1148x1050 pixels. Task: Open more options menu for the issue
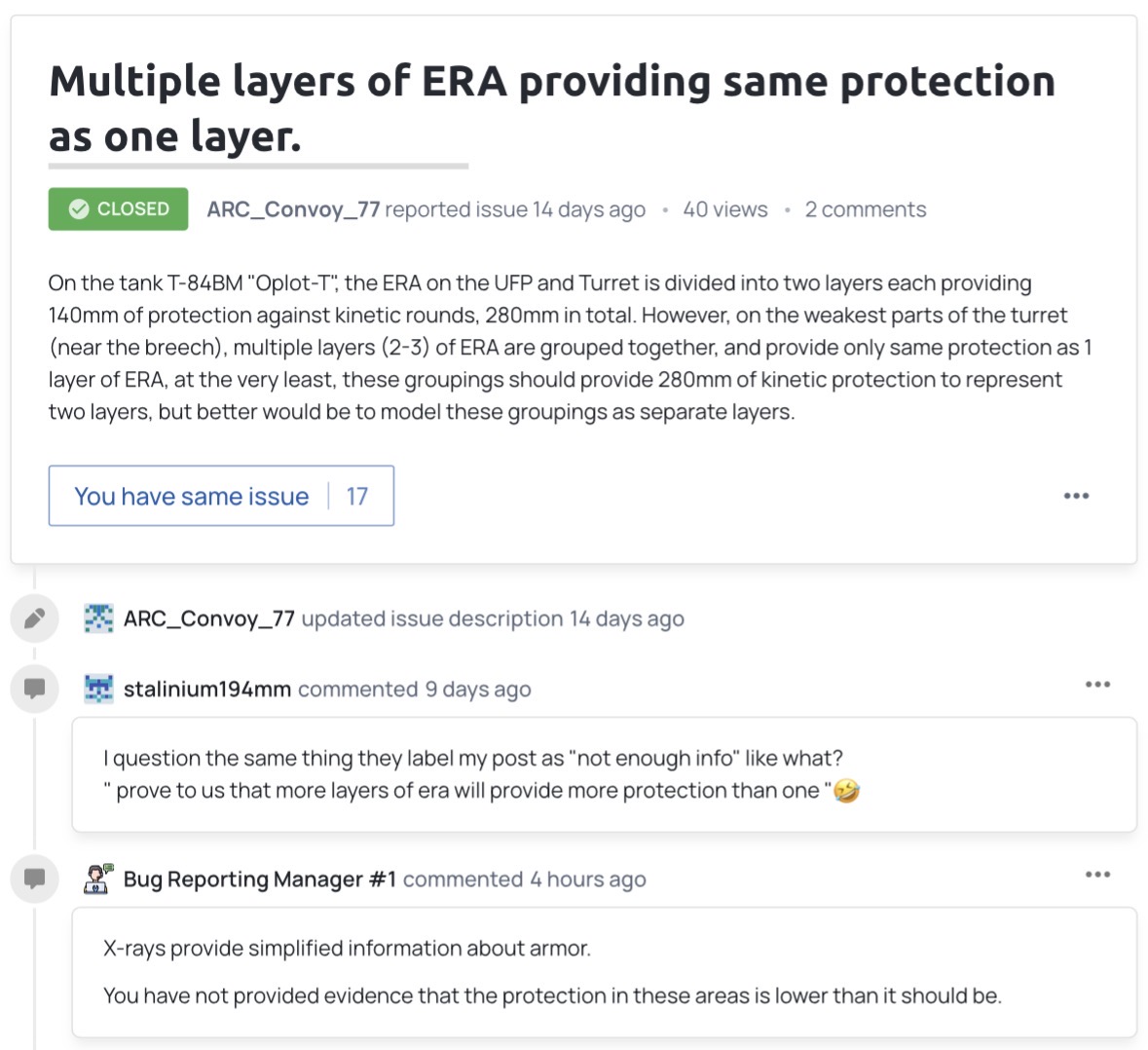point(1076,496)
